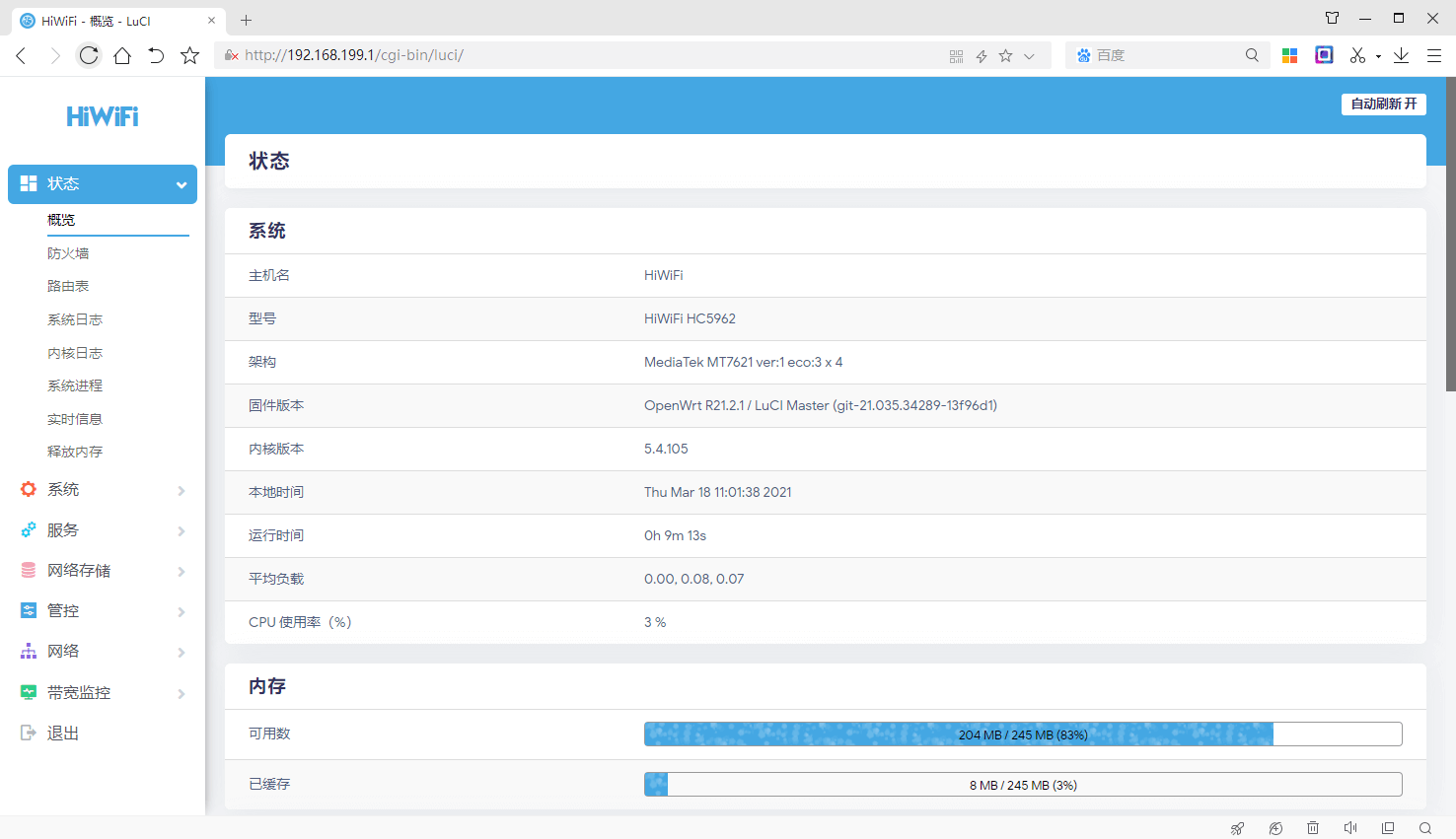Viewport: 1456px width, 839px height.
Task: Click the 管控 sliders icon
Action: point(29,610)
